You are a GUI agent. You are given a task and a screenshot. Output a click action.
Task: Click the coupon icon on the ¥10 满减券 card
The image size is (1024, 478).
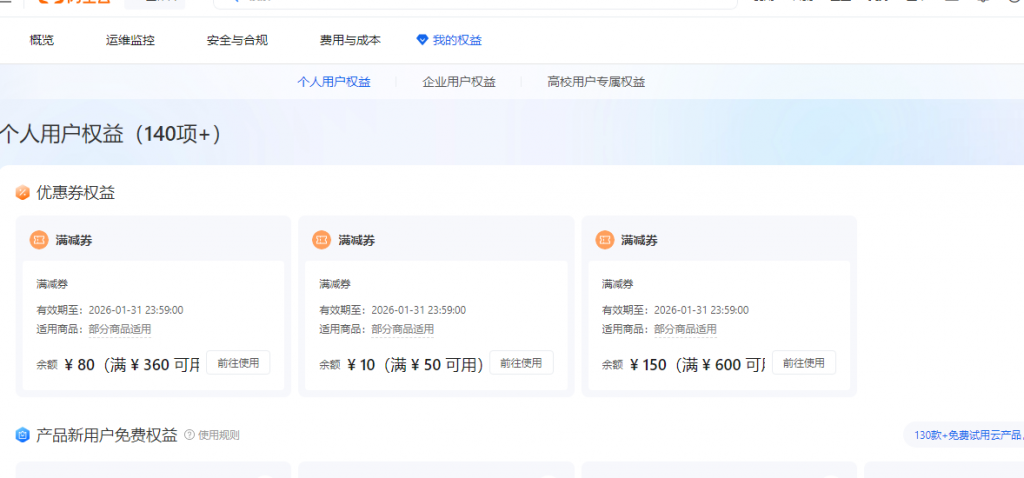[x=322, y=240]
